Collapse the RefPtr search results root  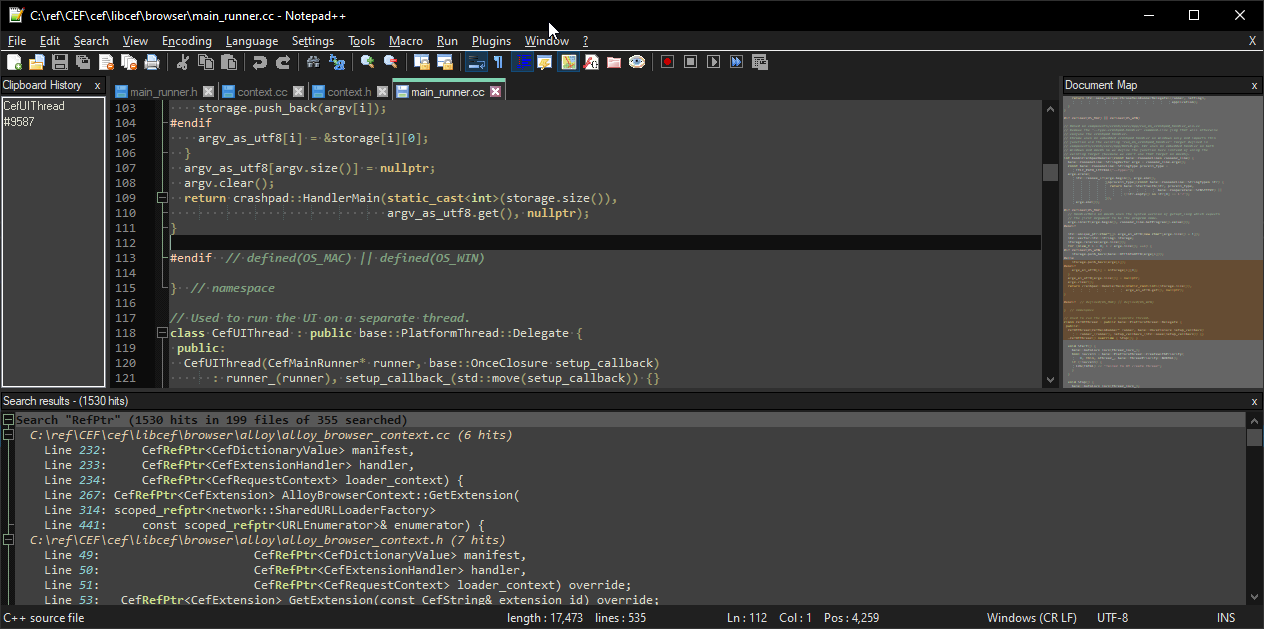8,419
